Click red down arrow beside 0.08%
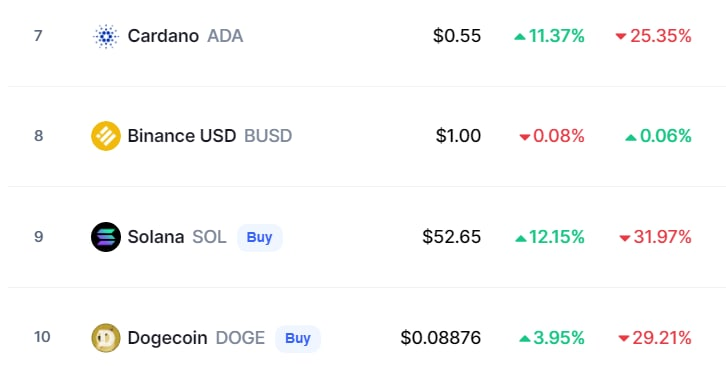 point(525,137)
